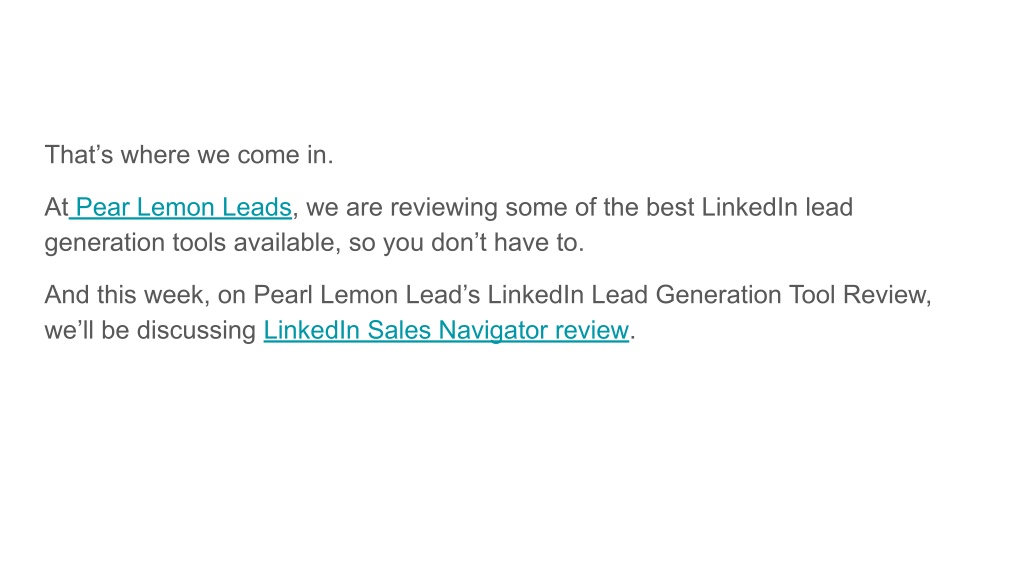Open the LinkedIn Sales Navigator review link
This screenshot has height=576, width=1024.
click(446, 330)
